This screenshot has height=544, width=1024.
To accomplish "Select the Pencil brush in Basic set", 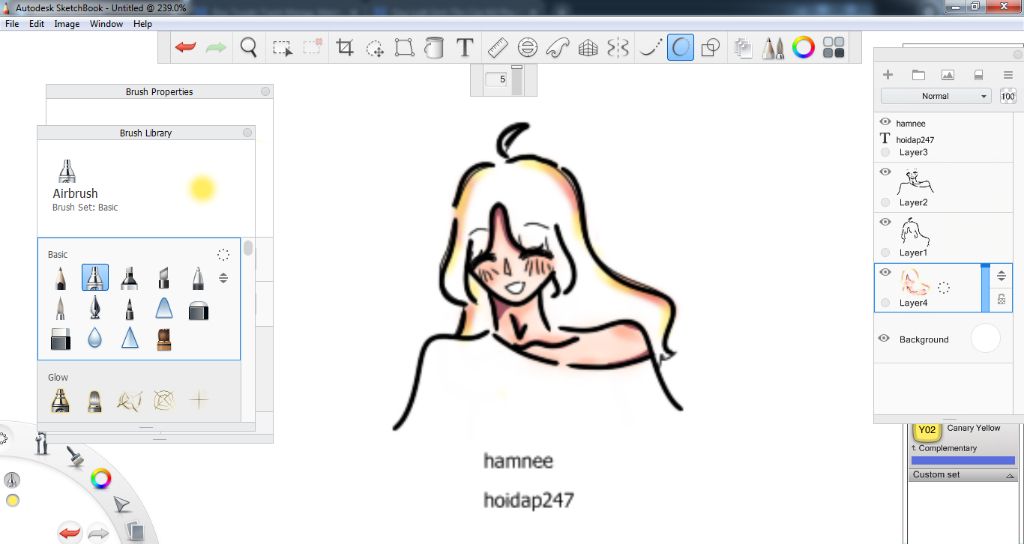I will click(x=60, y=278).
